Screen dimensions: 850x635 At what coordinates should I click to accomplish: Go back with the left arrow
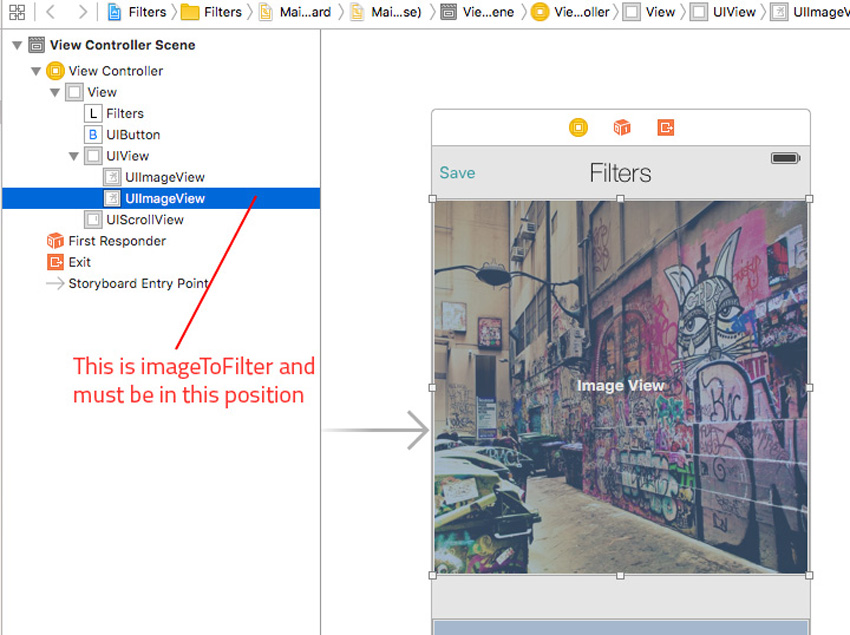50,12
